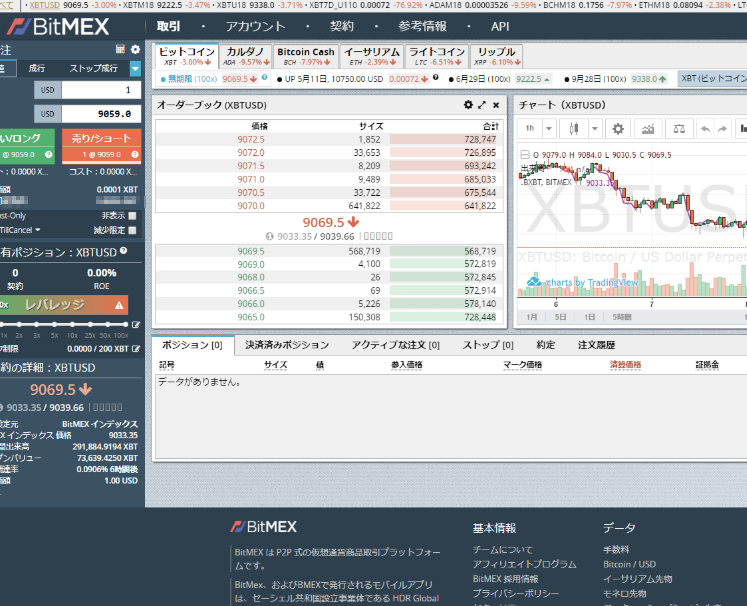Select カルダノ ADA tab

pos(246,56)
